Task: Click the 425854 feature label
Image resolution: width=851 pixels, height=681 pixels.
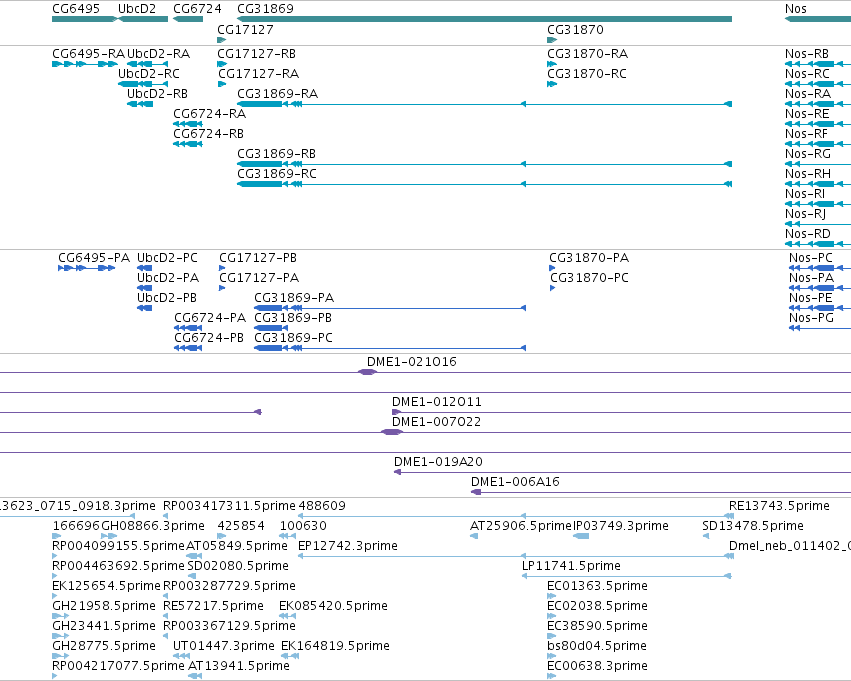Action: (241, 526)
